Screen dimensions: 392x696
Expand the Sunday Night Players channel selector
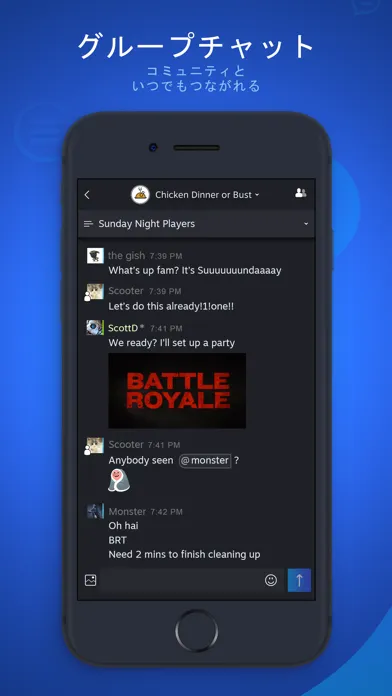(196, 224)
